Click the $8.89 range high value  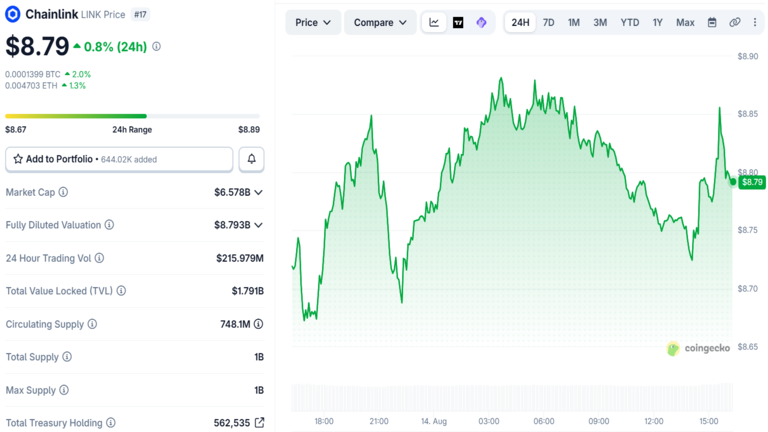click(x=249, y=130)
